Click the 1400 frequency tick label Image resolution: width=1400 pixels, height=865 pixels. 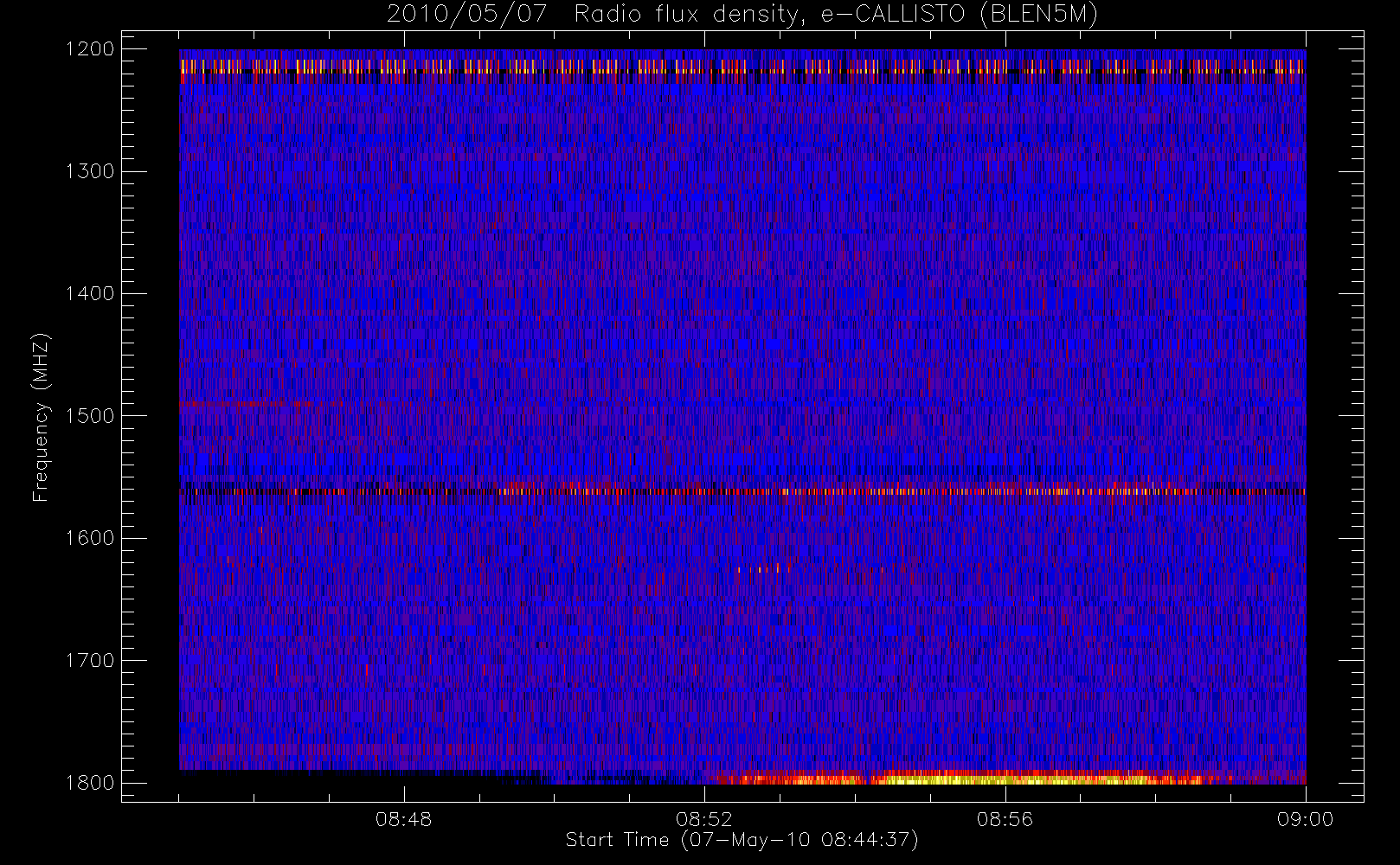pos(90,293)
